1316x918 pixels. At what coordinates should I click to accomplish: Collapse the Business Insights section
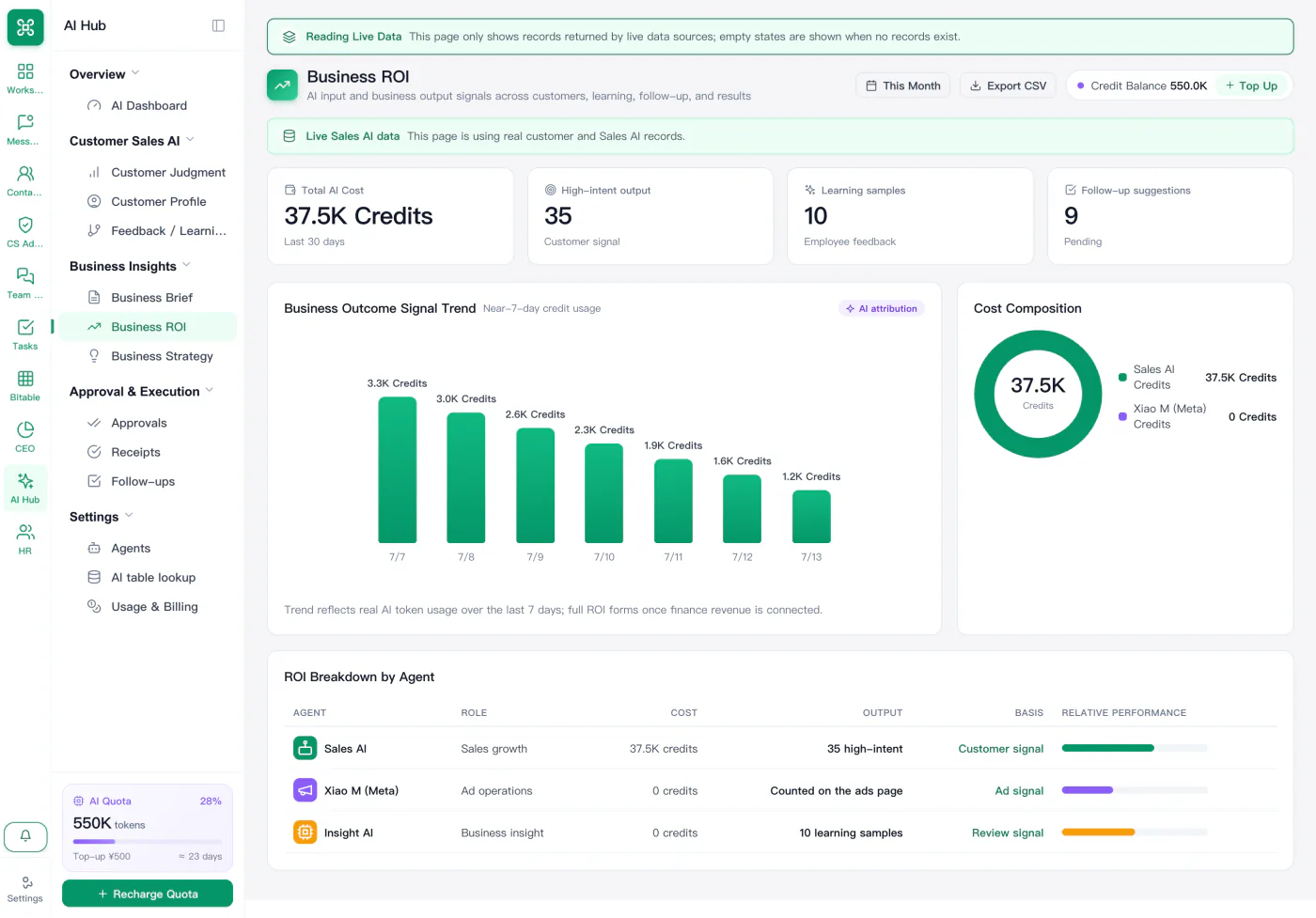tap(130, 266)
